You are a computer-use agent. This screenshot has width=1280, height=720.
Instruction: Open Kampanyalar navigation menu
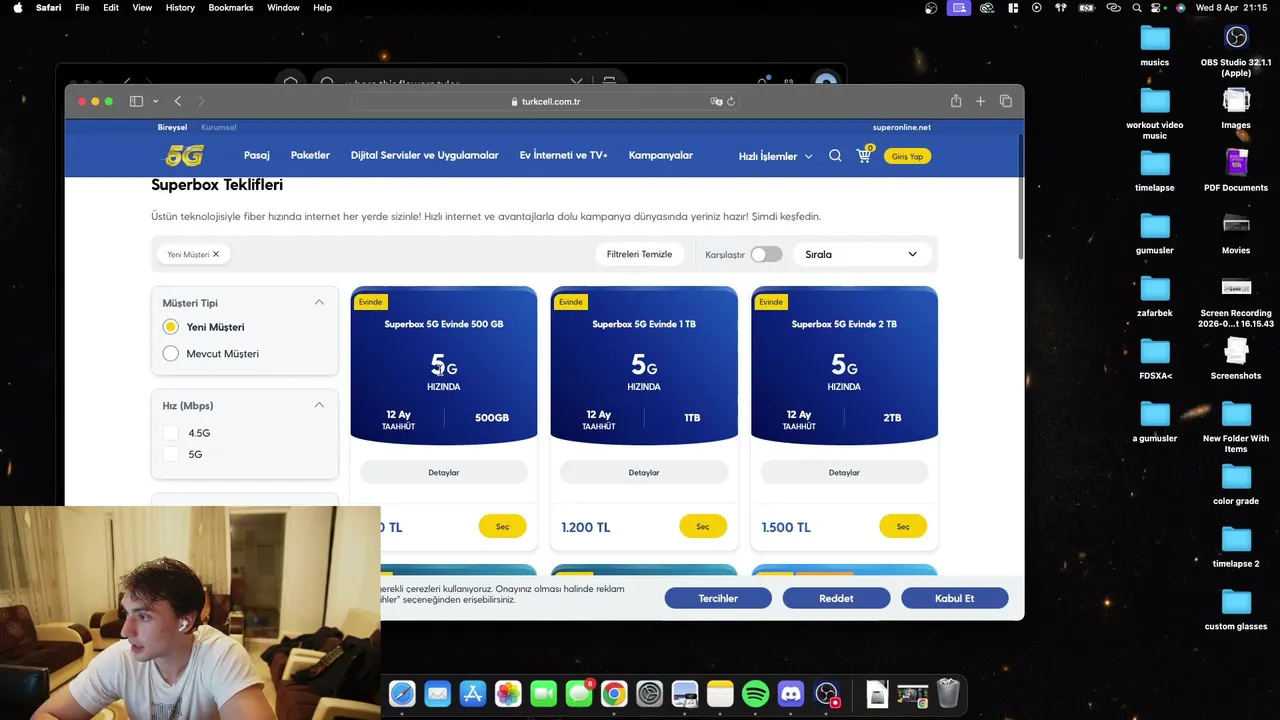(660, 155)
